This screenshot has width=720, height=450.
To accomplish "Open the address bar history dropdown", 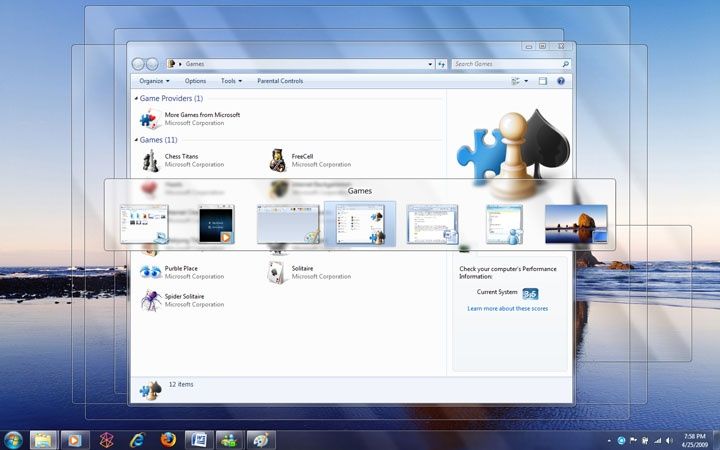I will [430, 64].
